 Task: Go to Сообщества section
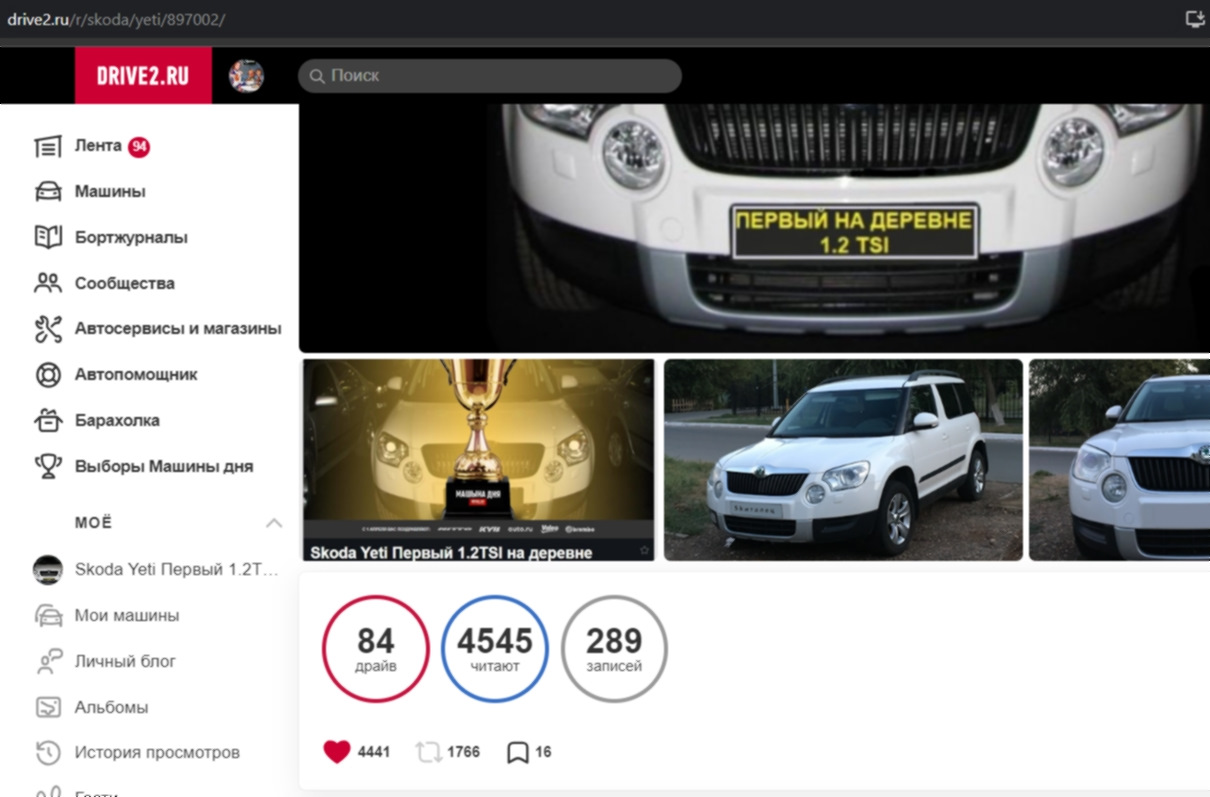(x=125, y=284)
